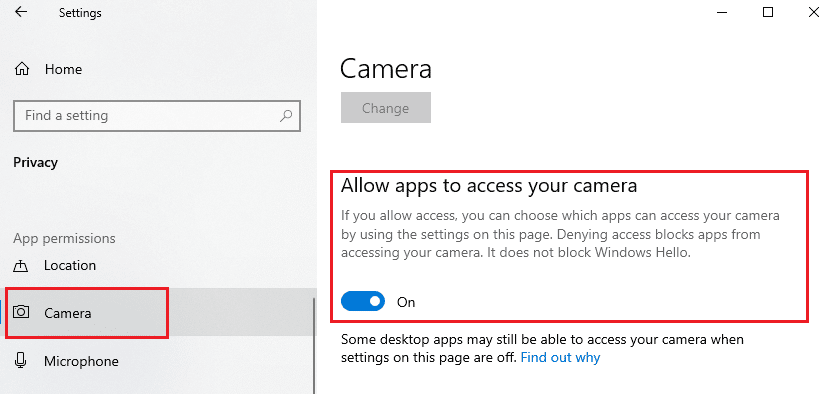
Task: Click the Home house icon
Action: pyautogui.click(x=21, y=69)
